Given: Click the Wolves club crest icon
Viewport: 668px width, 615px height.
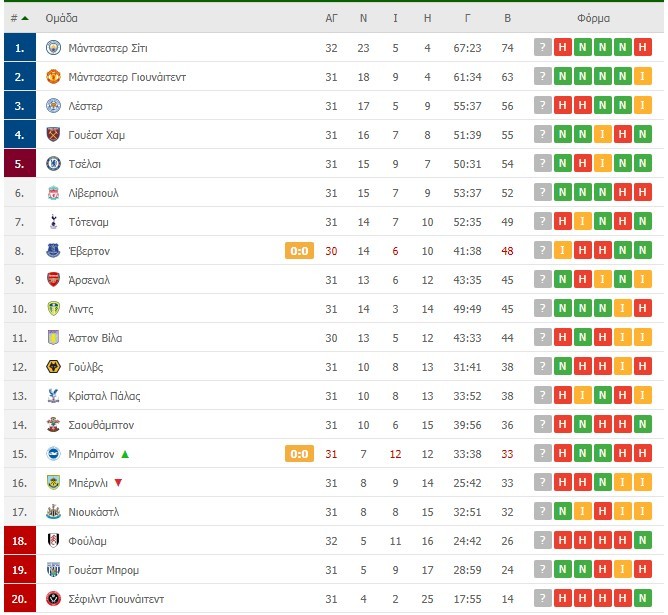Looking at the screenshot, I should (x=53, y=366).
